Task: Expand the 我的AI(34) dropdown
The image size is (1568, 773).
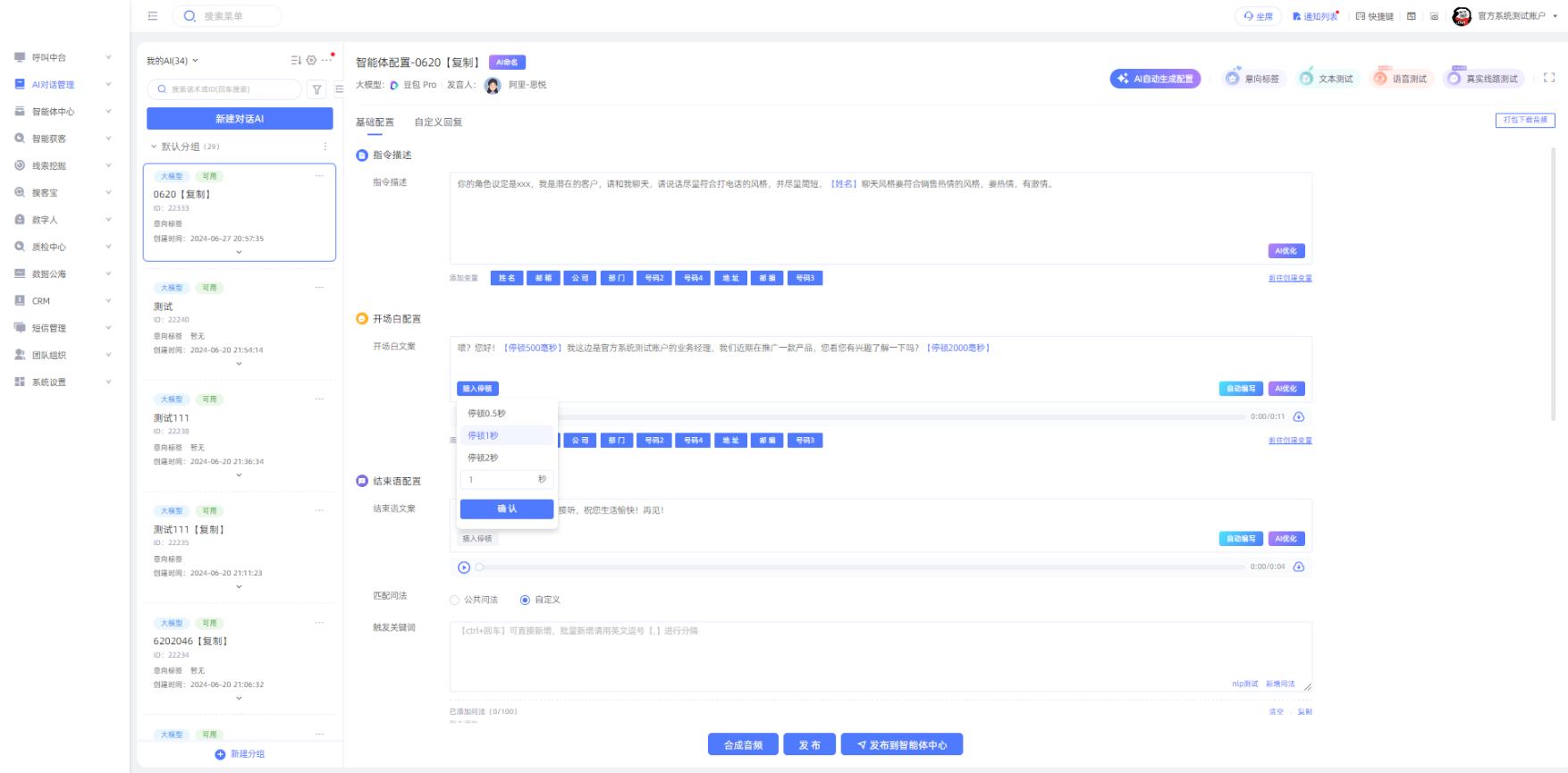Action: point(173,61)
